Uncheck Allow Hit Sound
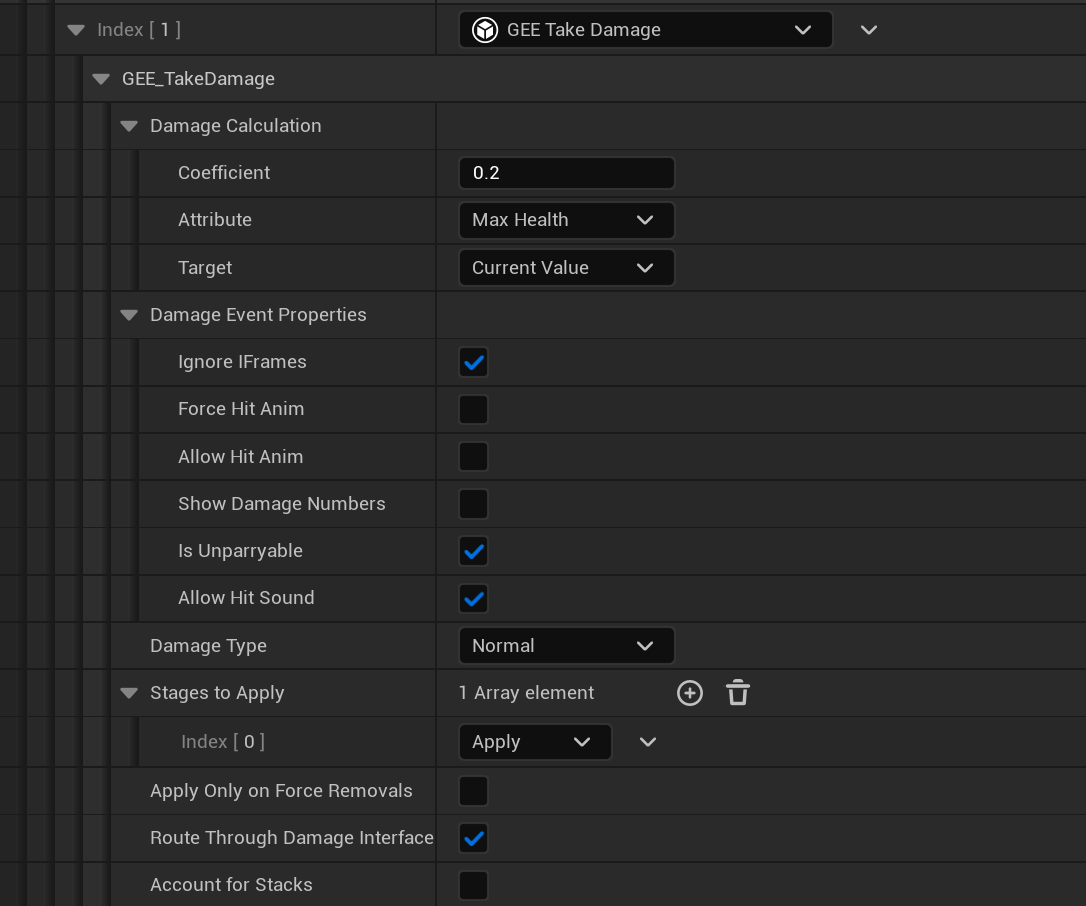1086x906 pixels. 474,598
